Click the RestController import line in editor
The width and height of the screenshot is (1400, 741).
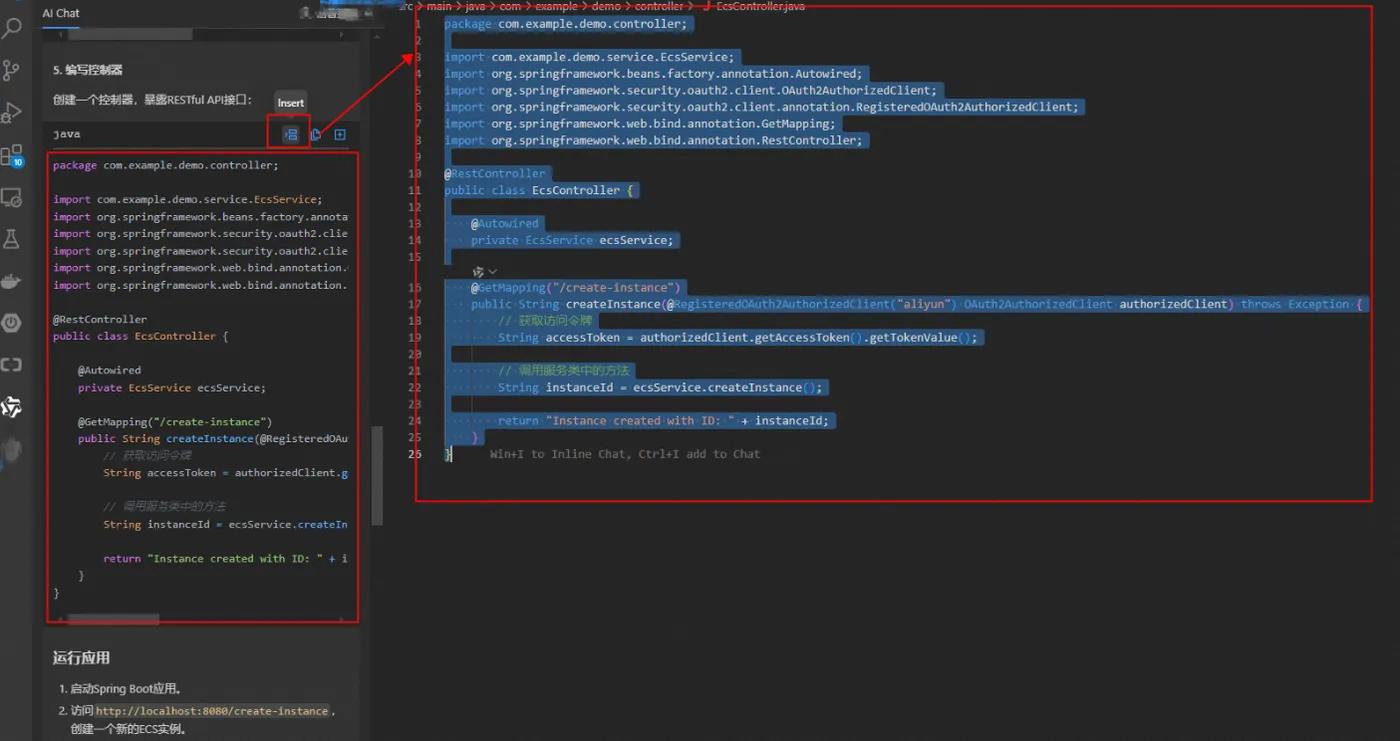653,141
